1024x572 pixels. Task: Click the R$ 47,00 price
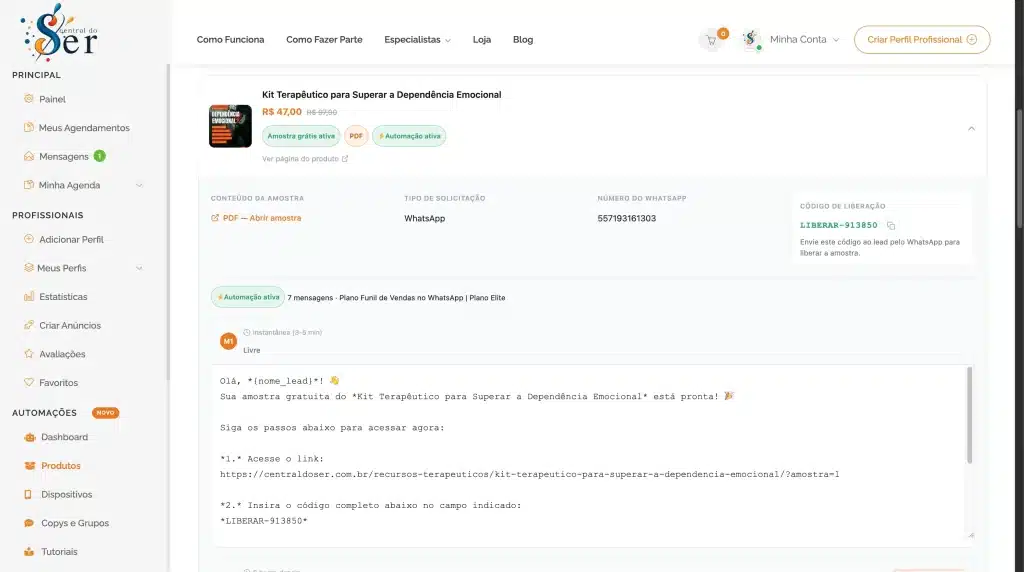coord(281,112)
